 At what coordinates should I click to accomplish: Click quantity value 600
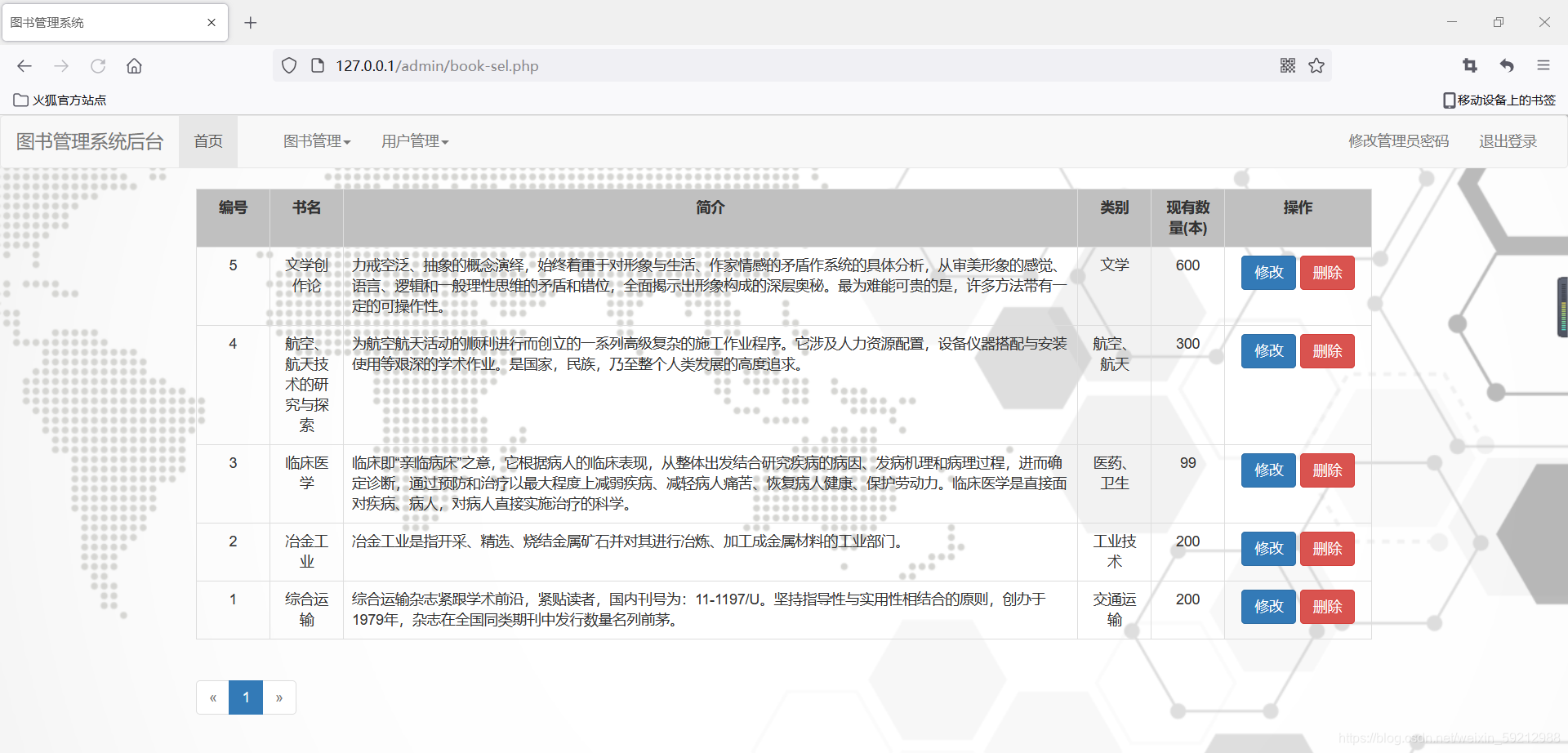coord(1187,265)
